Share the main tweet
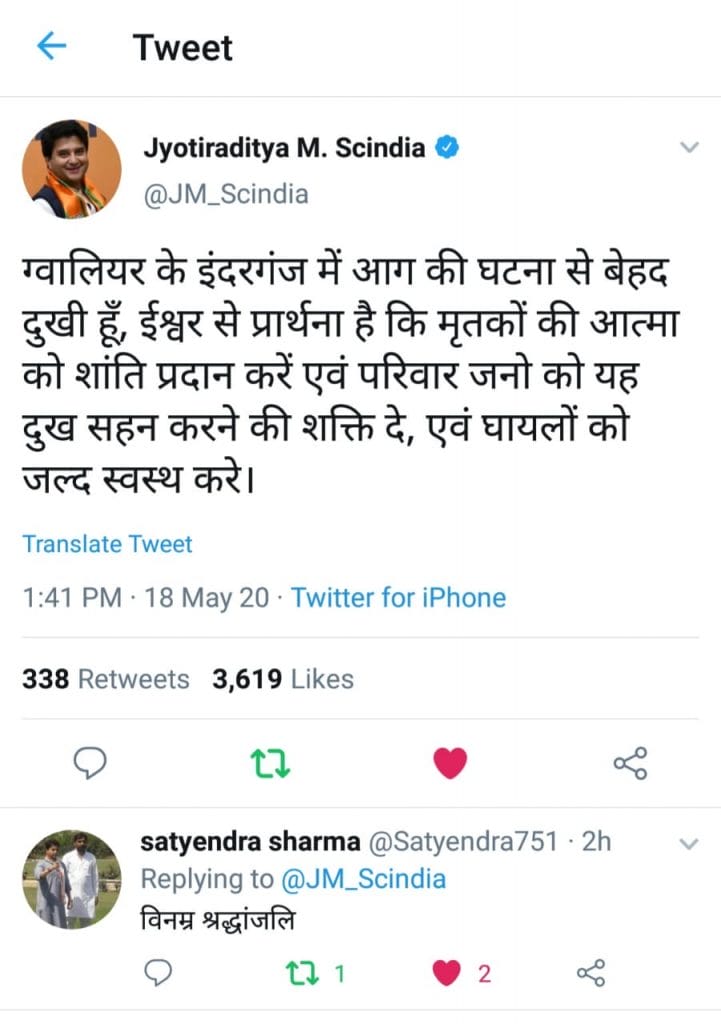 tap(629, 764)
